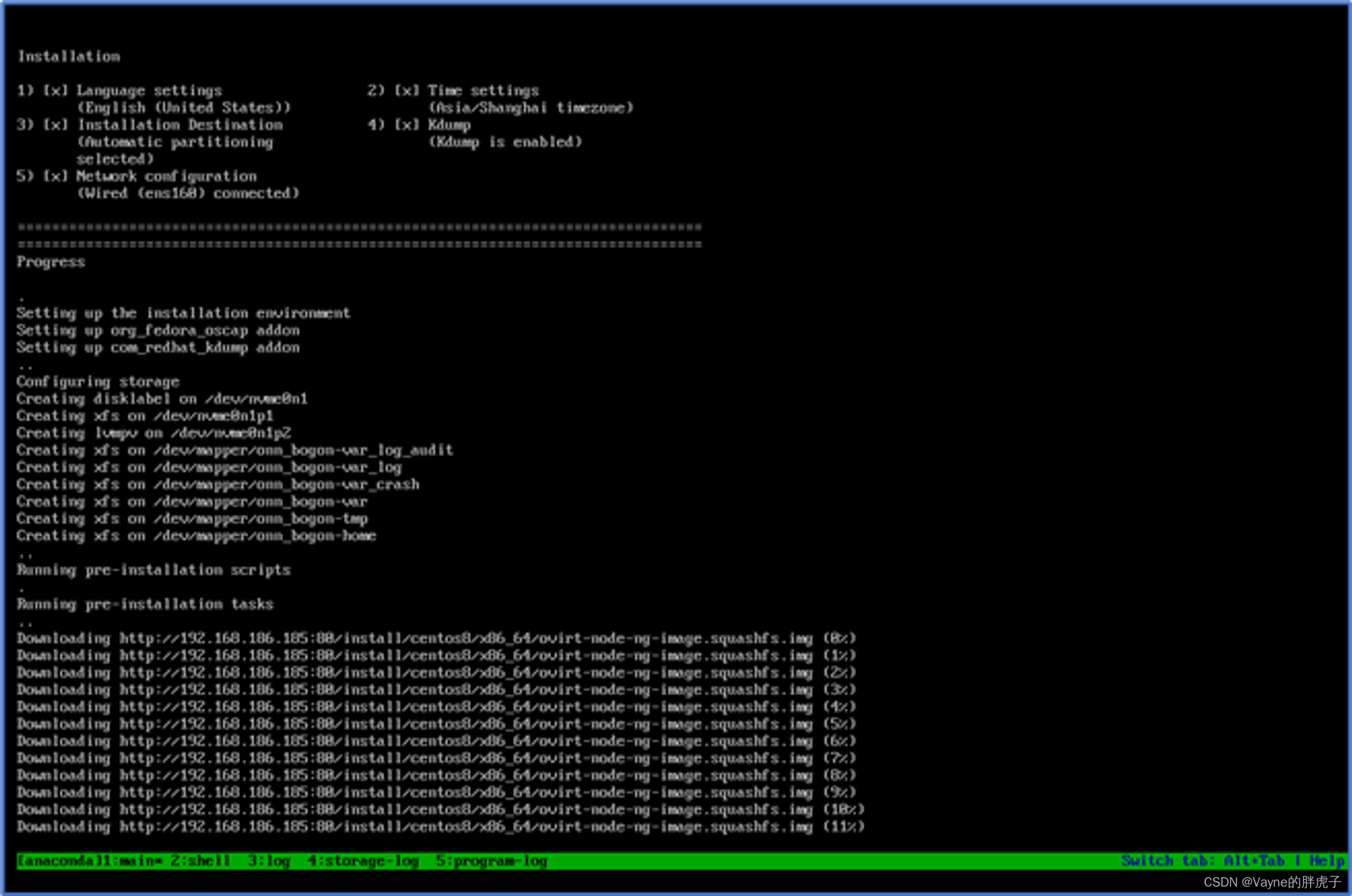Click the 'Installation' heading
The width and height of the screenshot is (1352, 896).
click(x=69, y=57)
